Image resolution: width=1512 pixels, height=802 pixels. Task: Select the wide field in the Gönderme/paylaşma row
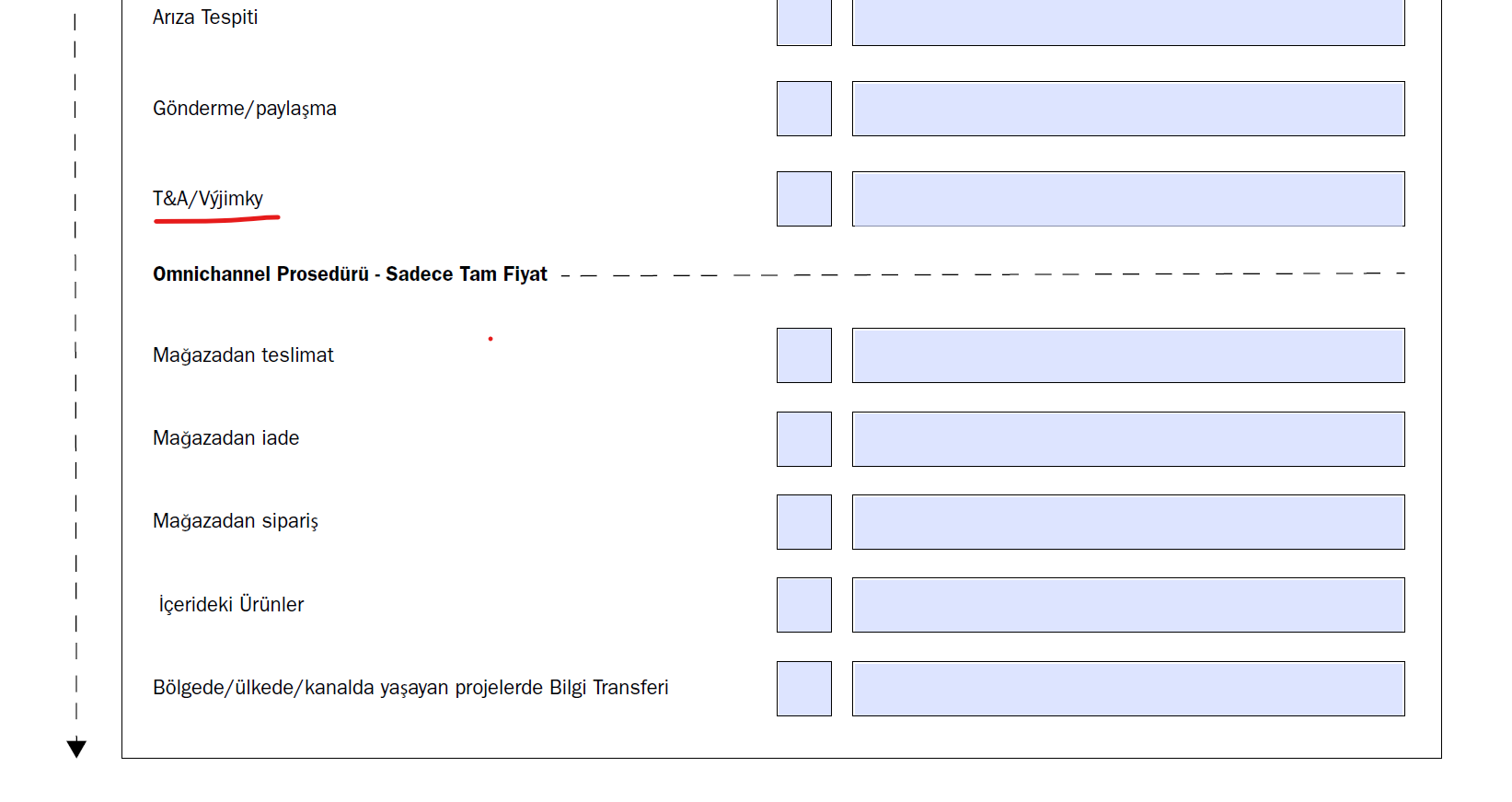(x=1128, y=109)
